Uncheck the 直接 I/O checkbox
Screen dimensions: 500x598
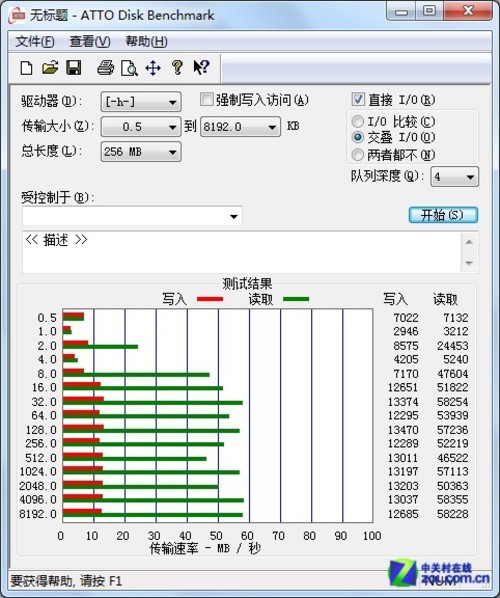pyautogui.click(x=358, y=99)
